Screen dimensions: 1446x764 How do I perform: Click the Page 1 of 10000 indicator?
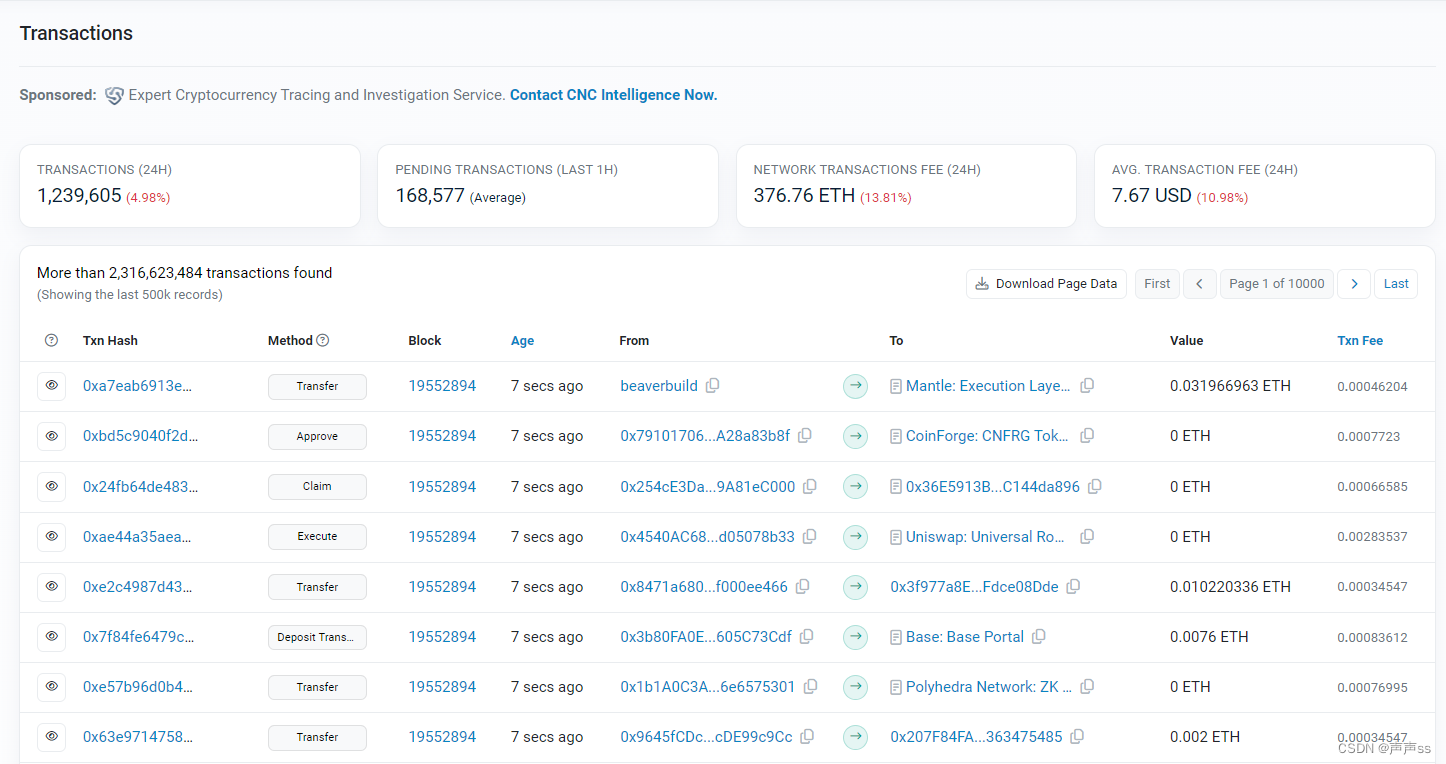tap(1276, 284)
